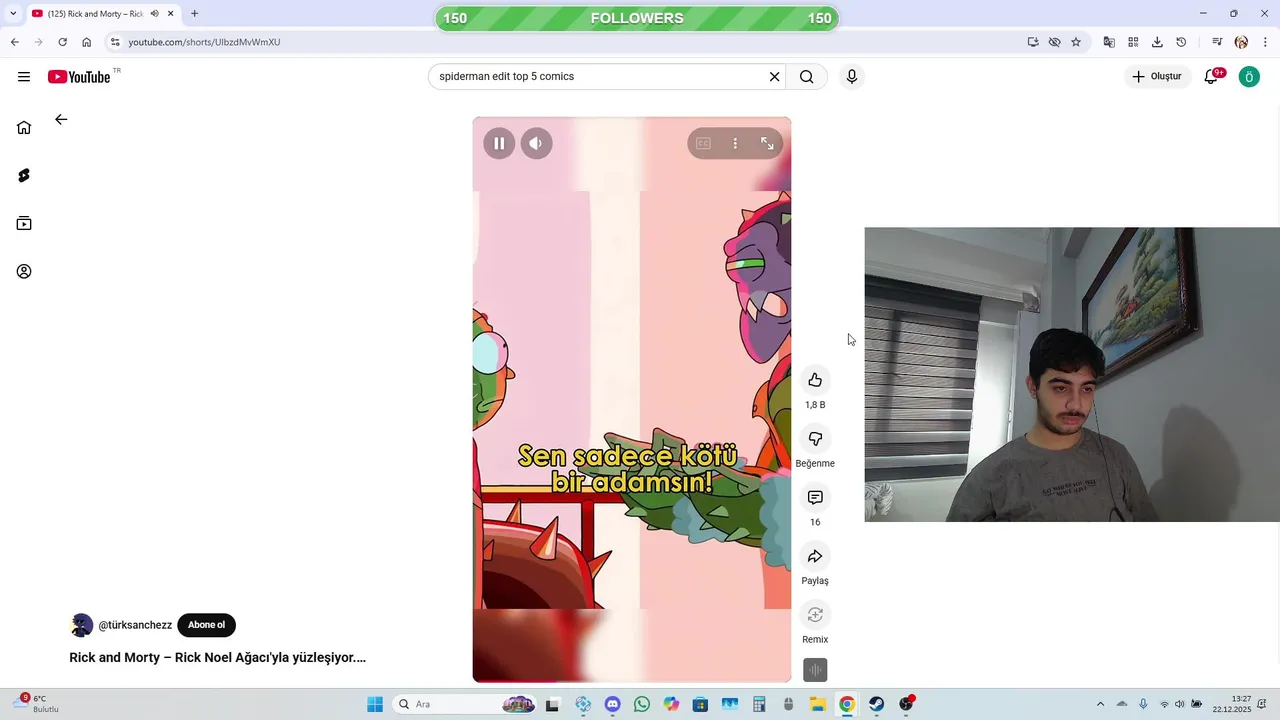Click the taskbar Ara search box
The height and width of the screenshot is (720, 1280).
466,704
